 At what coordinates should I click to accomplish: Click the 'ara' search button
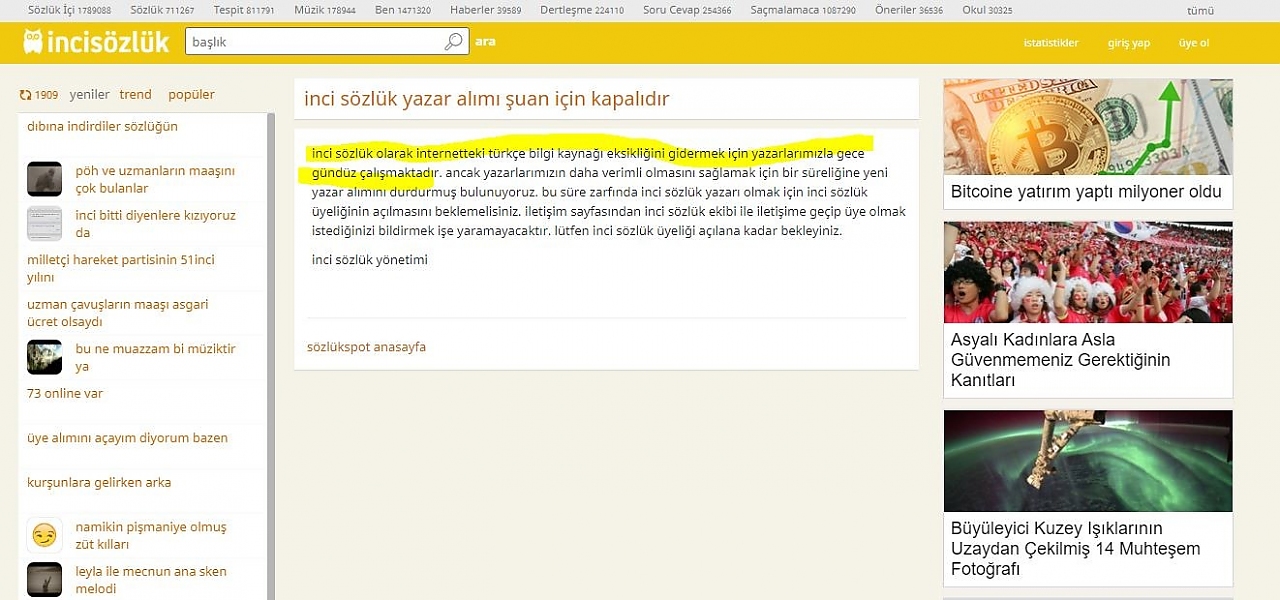[x=485, y=42]
